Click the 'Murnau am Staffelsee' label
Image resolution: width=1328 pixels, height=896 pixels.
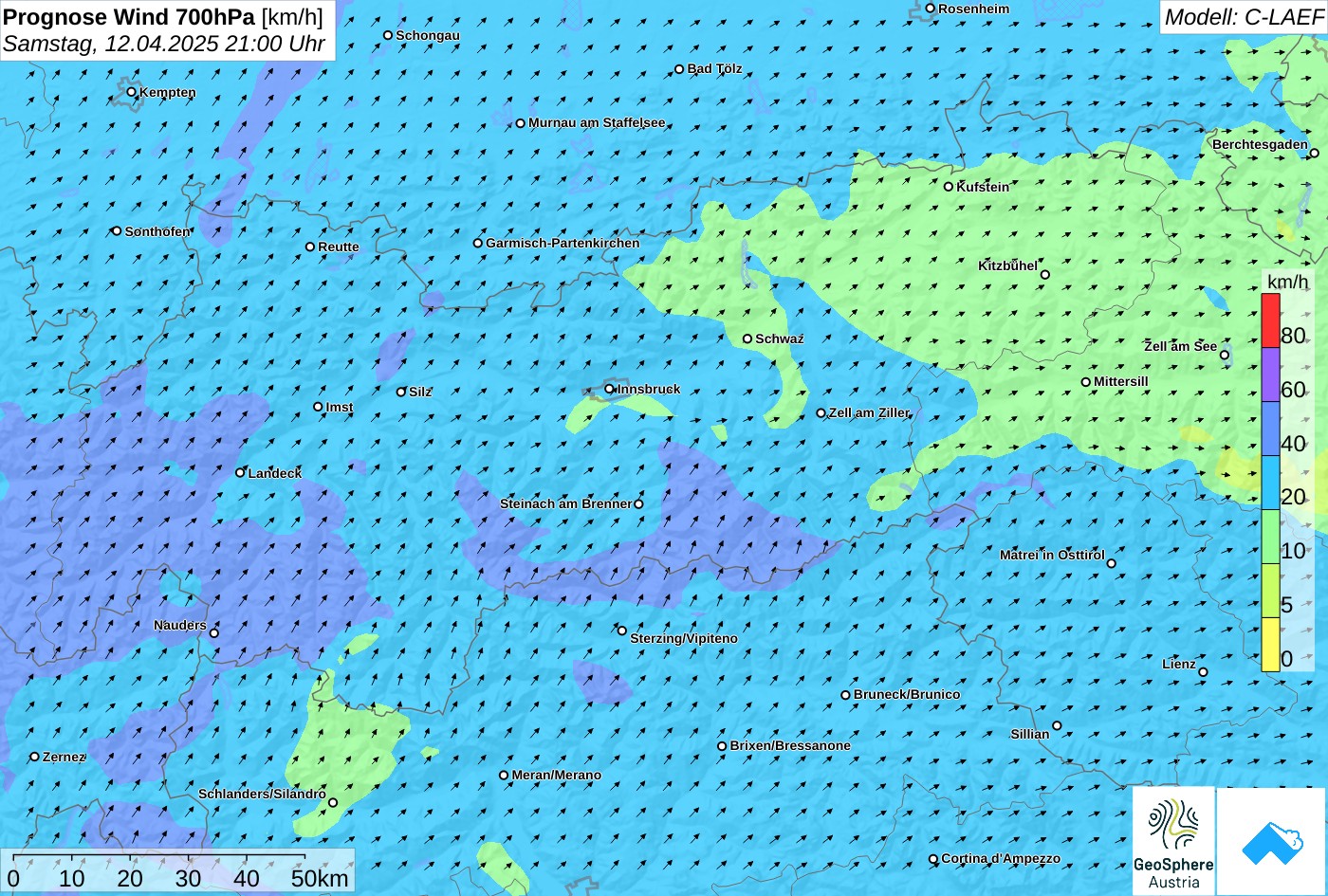tap(597, 122)
